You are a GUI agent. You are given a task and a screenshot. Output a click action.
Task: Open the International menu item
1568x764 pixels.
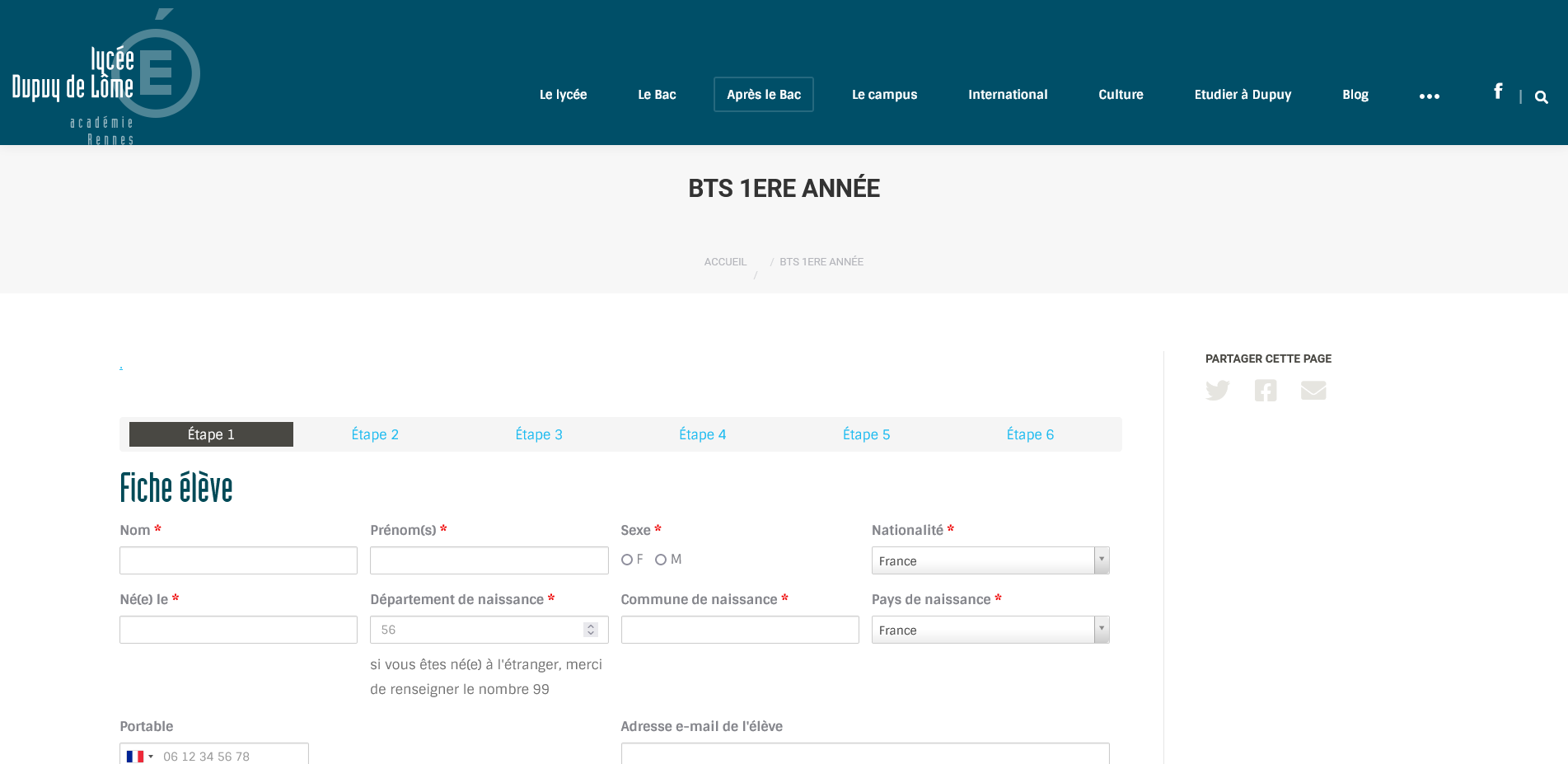1008,95
